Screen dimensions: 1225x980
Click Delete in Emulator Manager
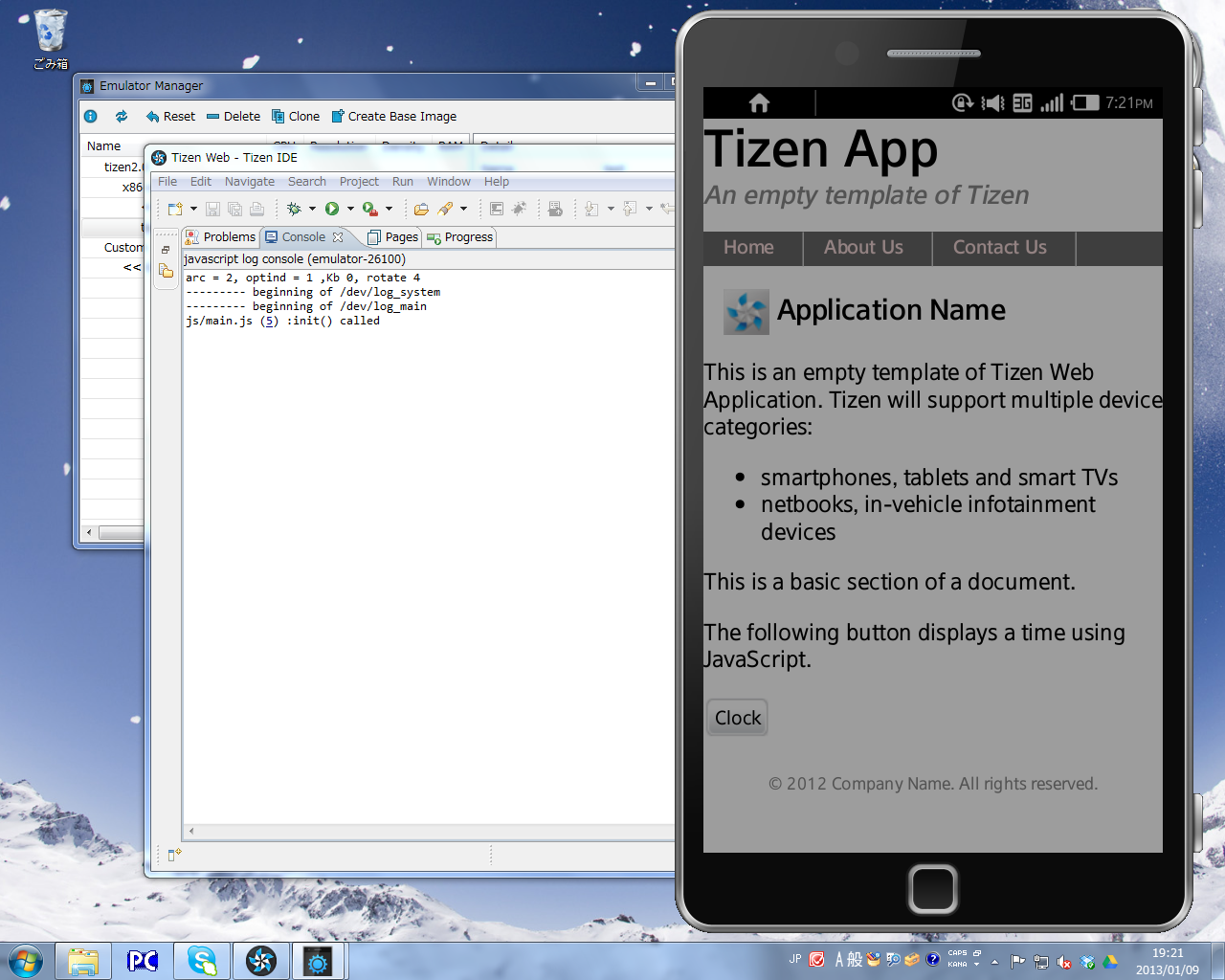(234, 117)
